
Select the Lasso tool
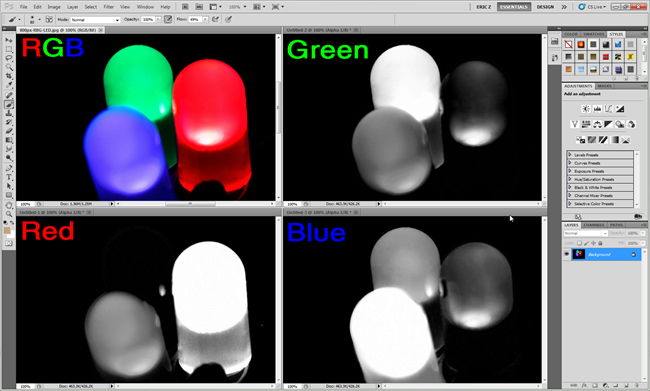(x=9, y=58)
